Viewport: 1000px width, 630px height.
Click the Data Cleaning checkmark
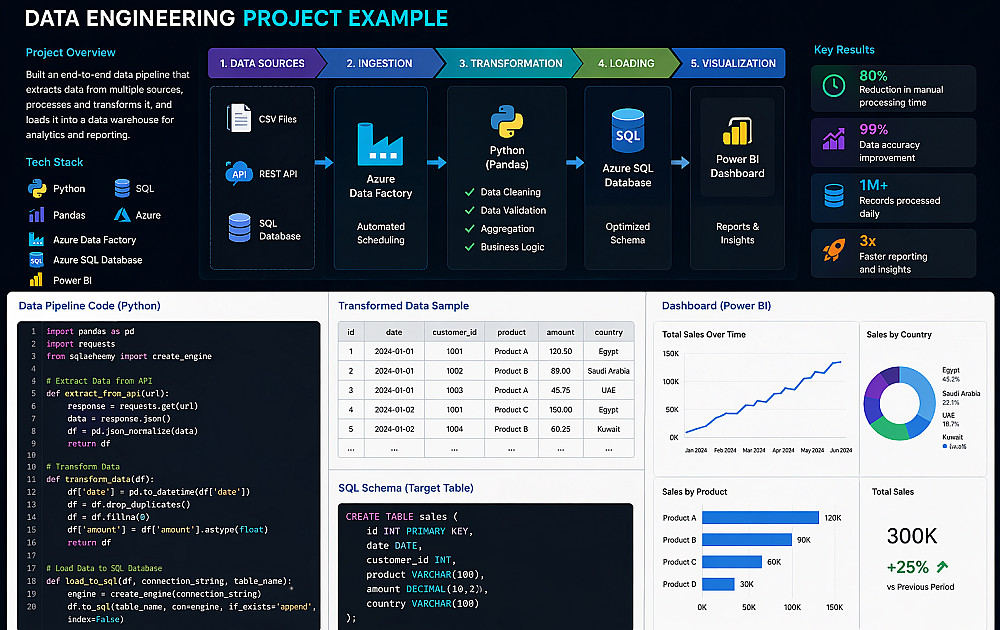click(x=469, y=192)
